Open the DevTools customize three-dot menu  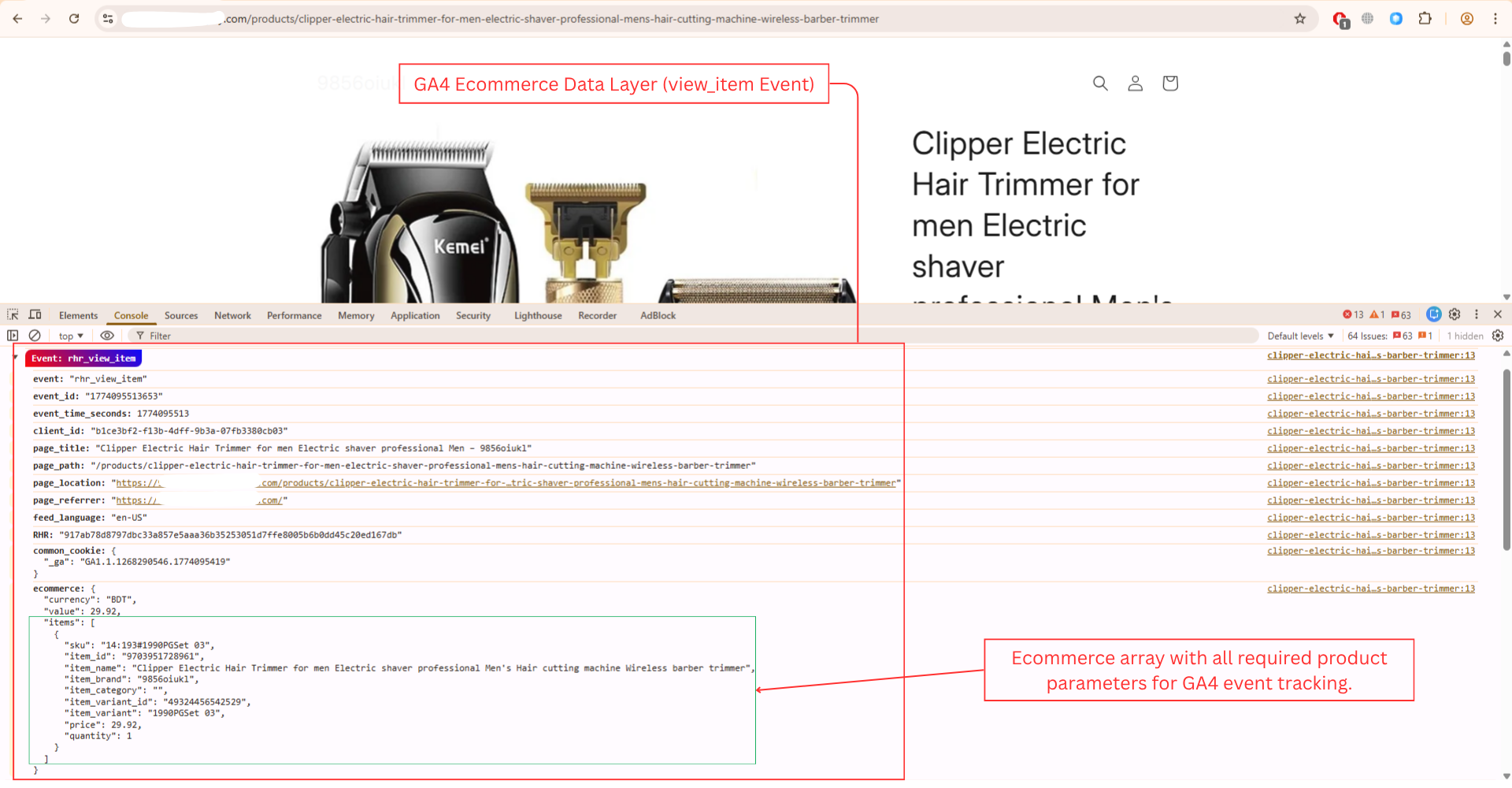pyautogui.click(x=1477, y=314)
